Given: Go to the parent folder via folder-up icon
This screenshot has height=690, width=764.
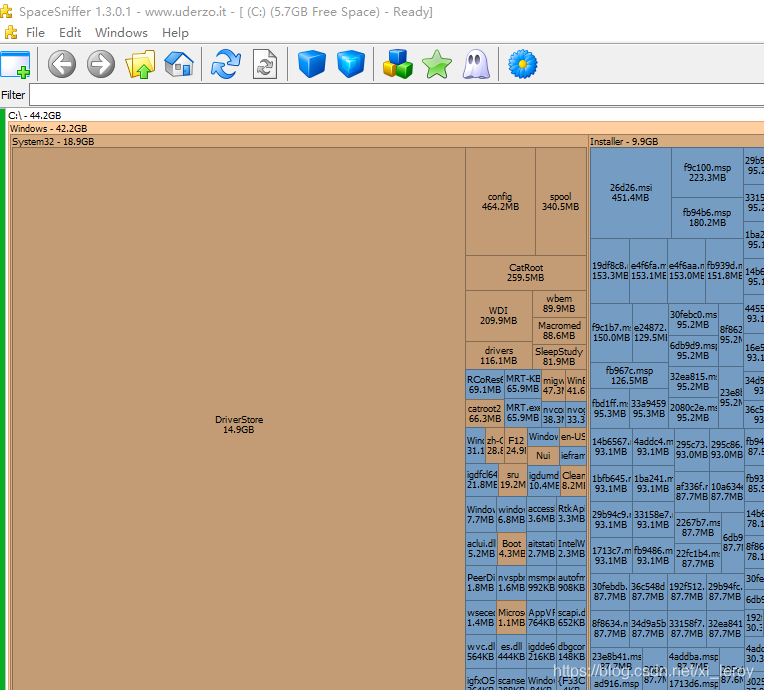Looking at the screenshot, I should click(140, 64).
